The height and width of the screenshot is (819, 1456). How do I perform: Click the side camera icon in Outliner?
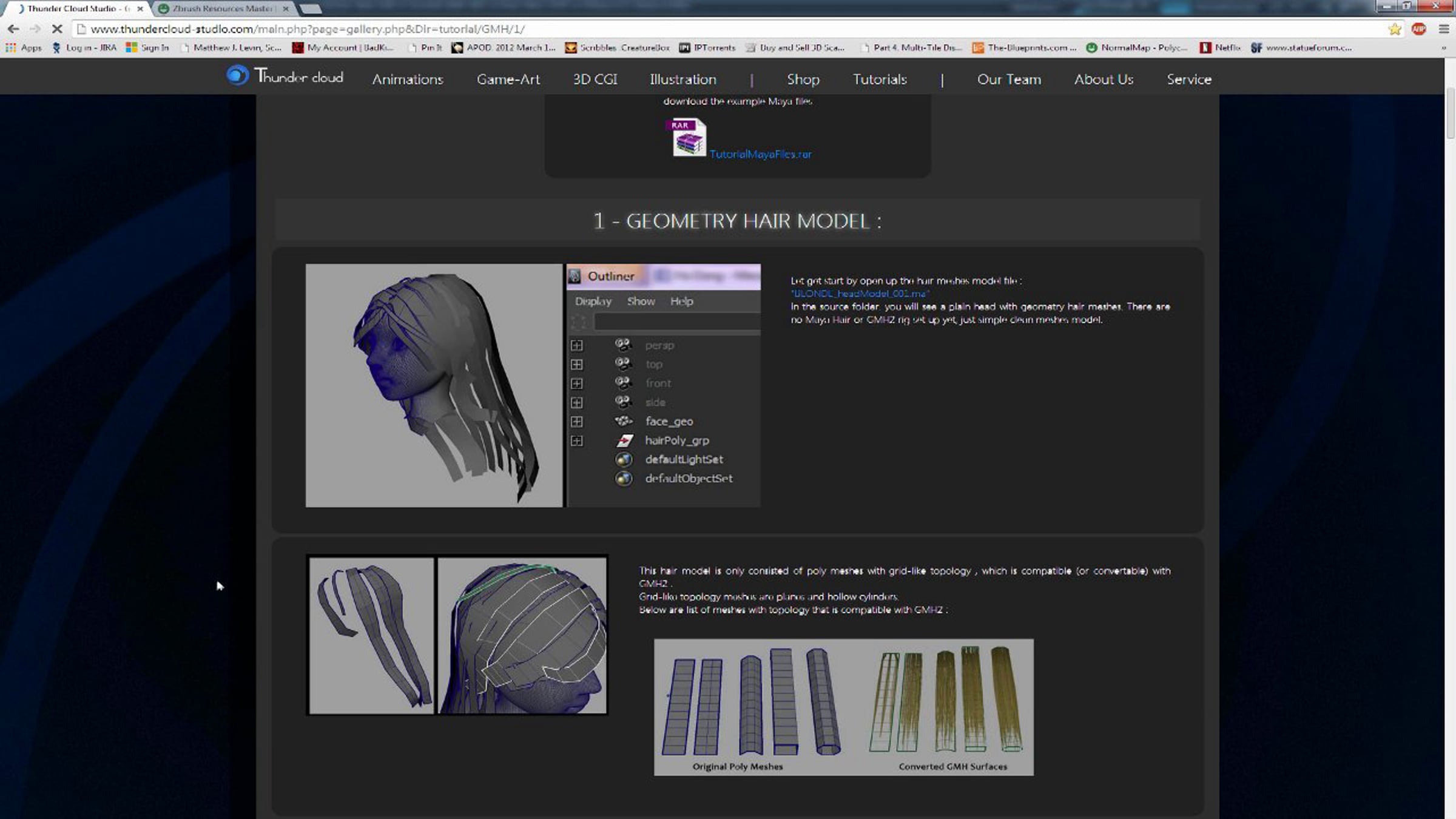pyautogui.click(x=623, y=402)
